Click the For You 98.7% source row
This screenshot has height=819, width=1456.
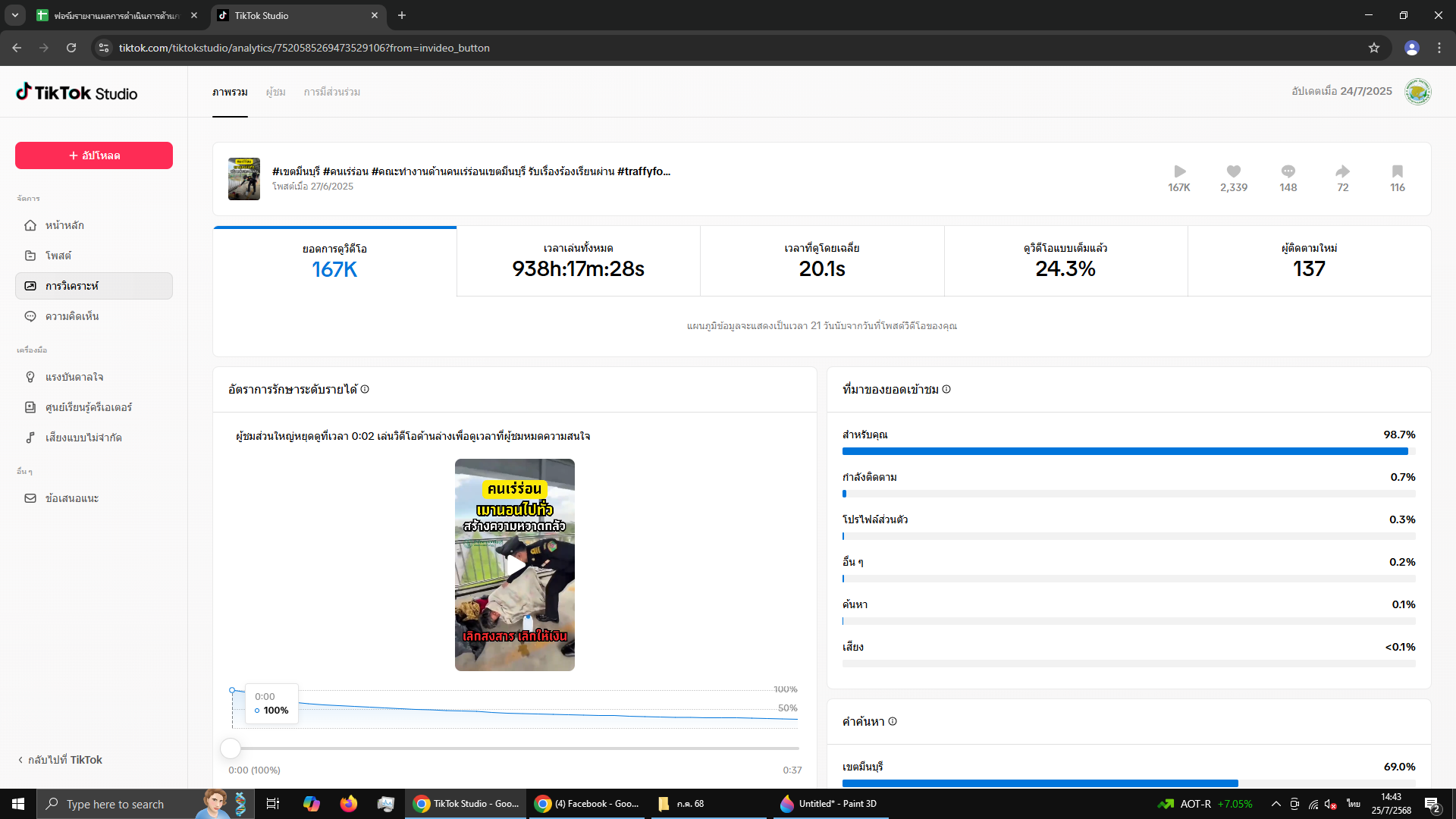(x=1128, y=443)
